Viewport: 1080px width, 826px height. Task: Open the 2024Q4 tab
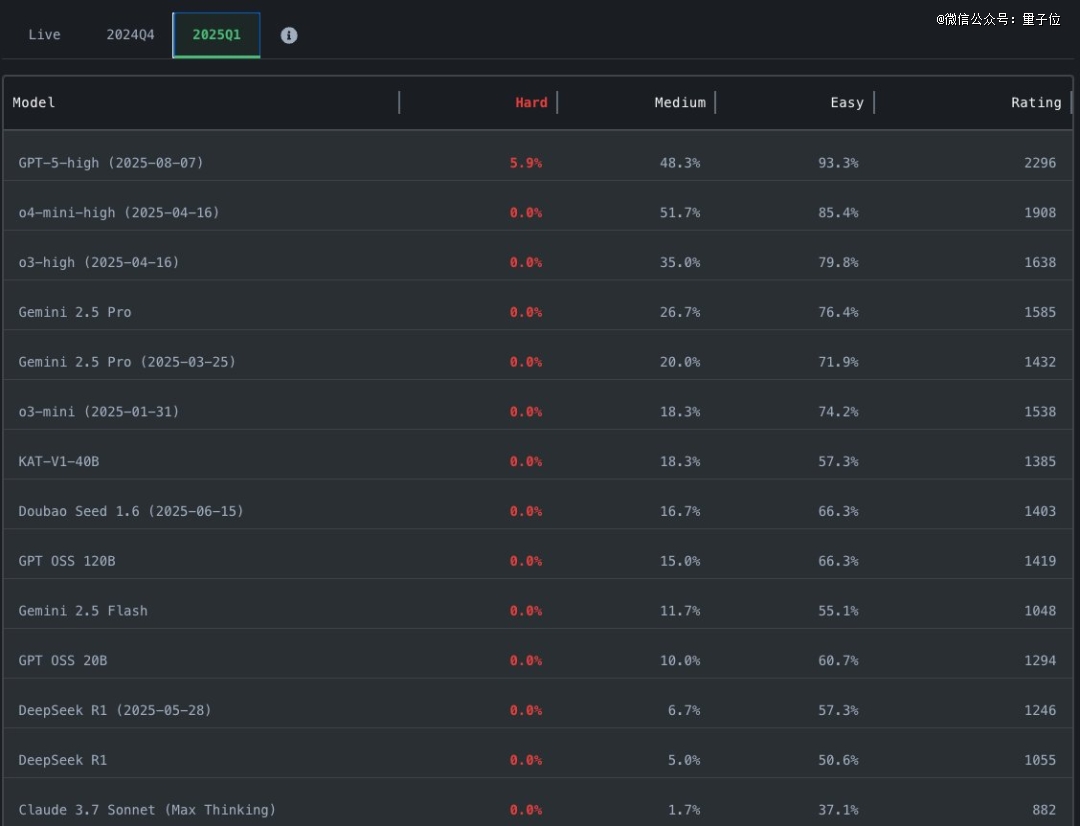tap(130, 34)
